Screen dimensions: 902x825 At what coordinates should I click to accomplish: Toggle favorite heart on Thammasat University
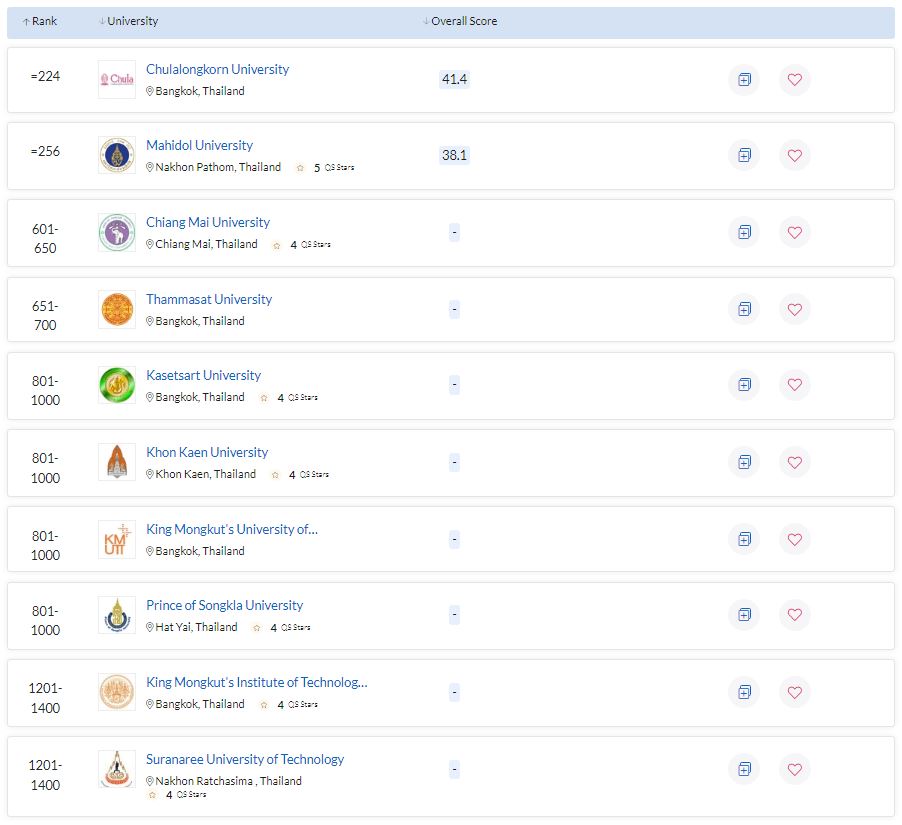pyautogui.click(x=794, y=310)
